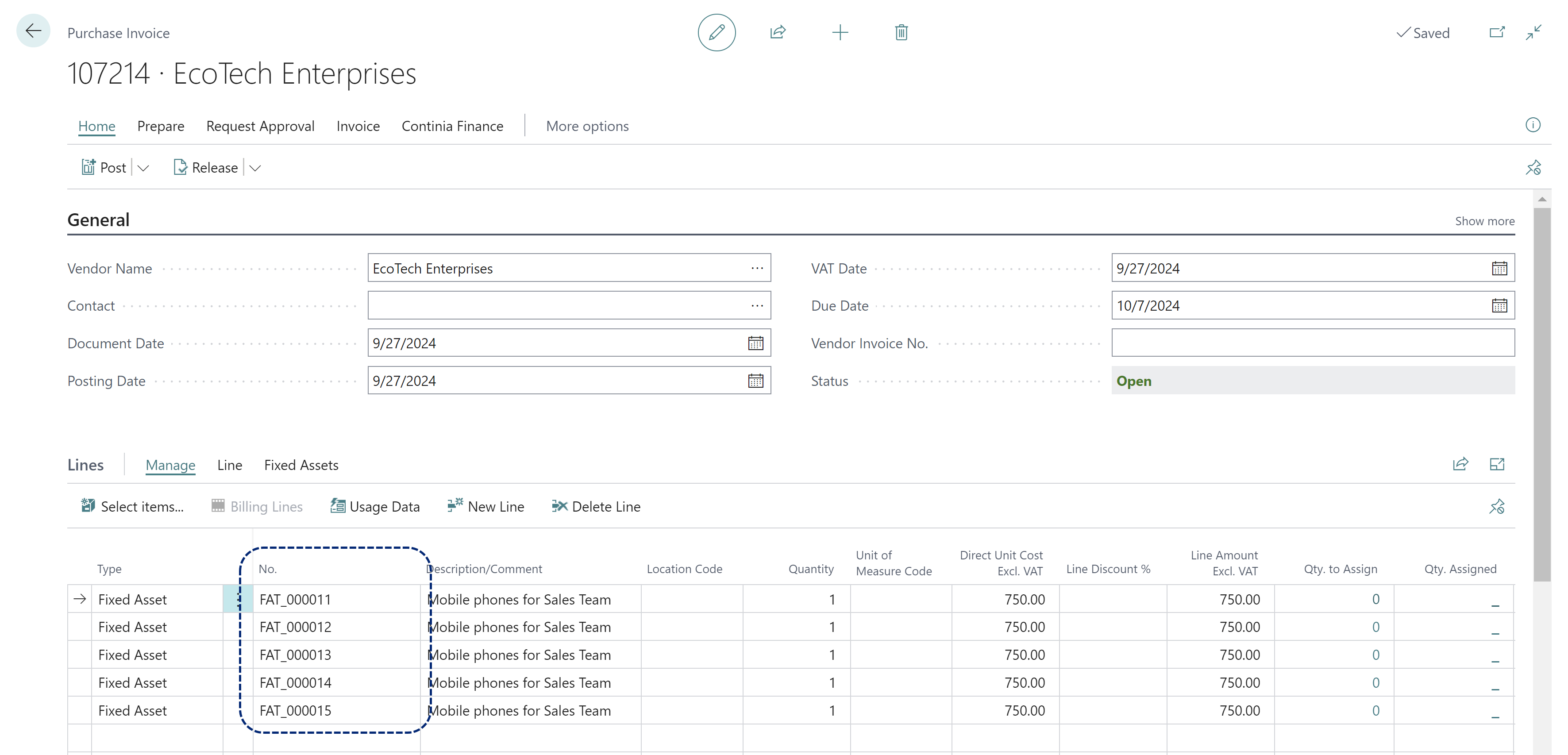Viewport: 1568px width, 755px height.
Task: Click Qty. to Assign 0 for FAT_000015
Action: [x=1375, y=711]
